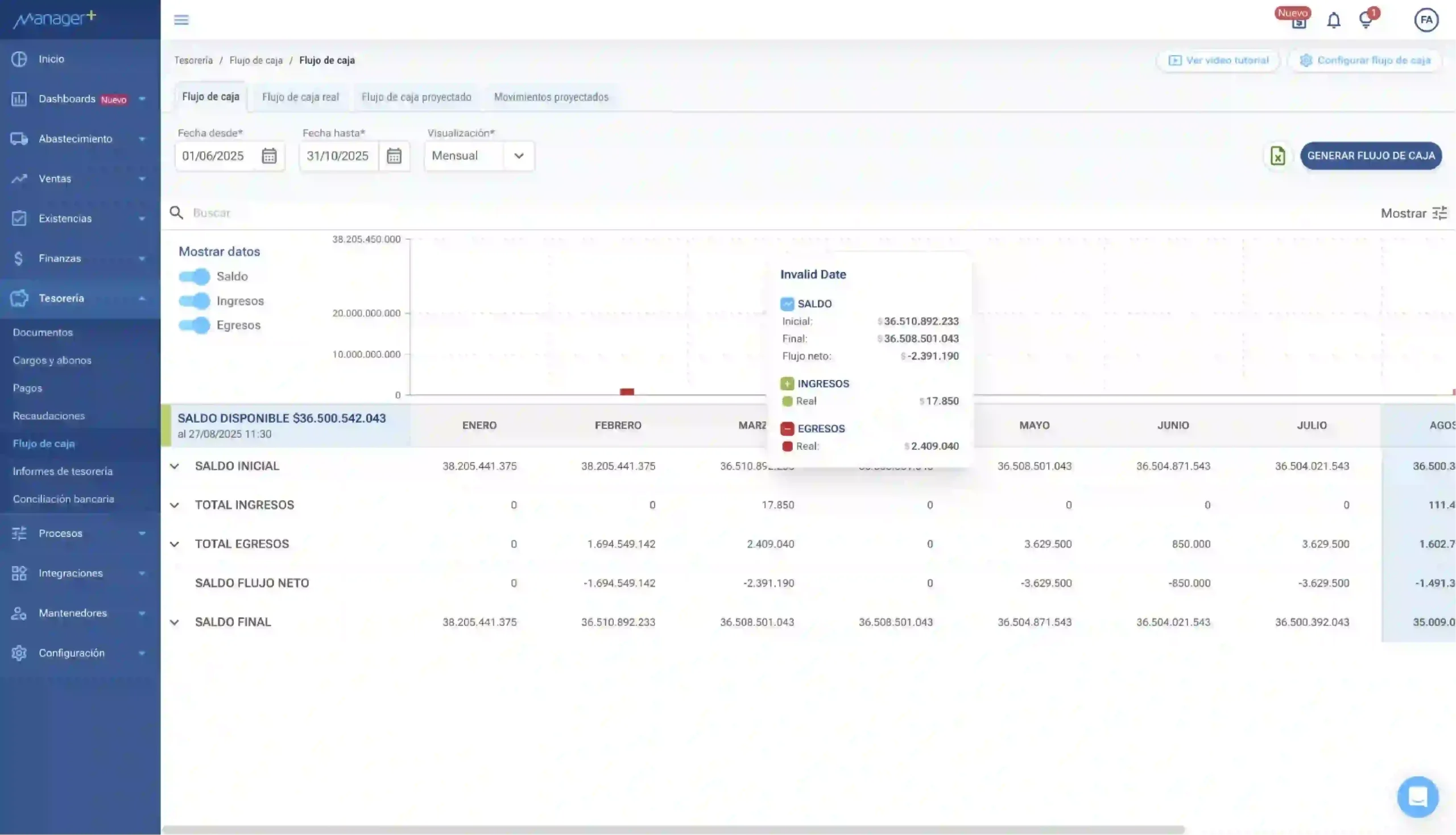
Task: Open the notifications bell
Action: point(1333,20)
